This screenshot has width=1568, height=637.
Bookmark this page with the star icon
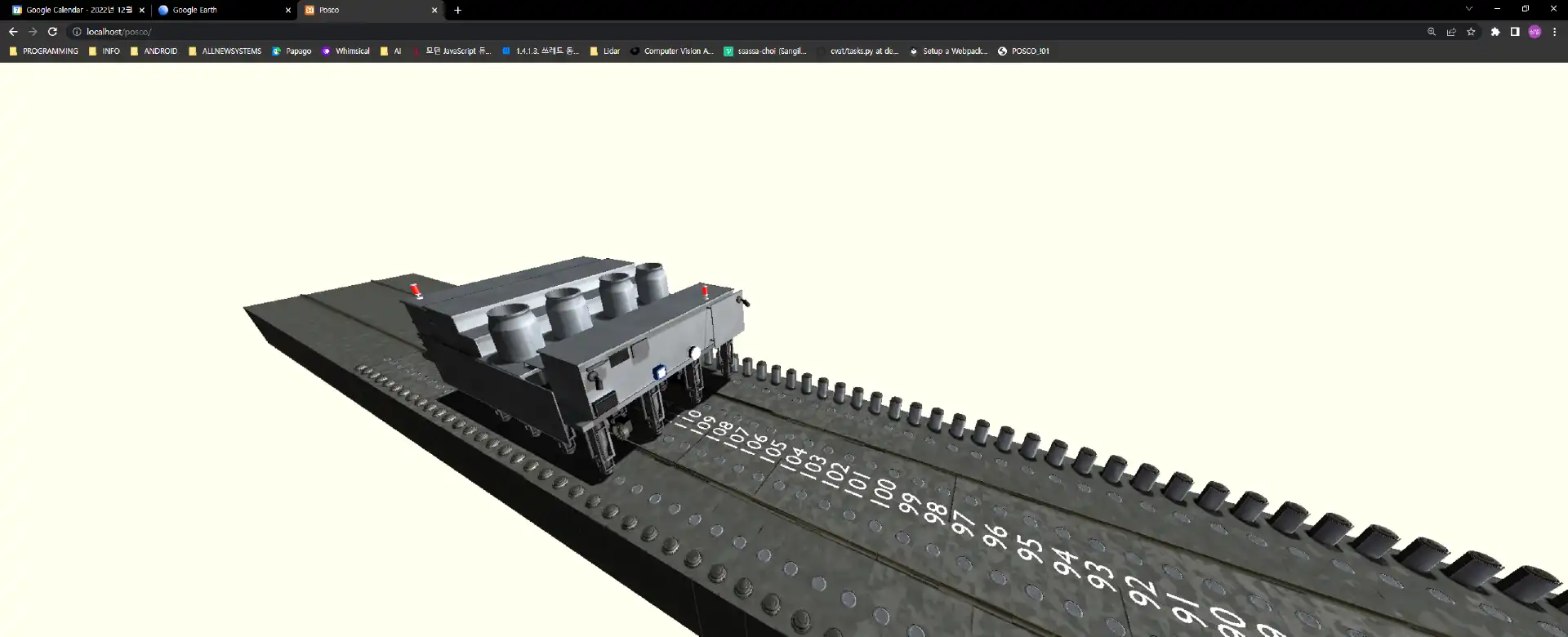pyautogui.click(x=1471, y=32)
